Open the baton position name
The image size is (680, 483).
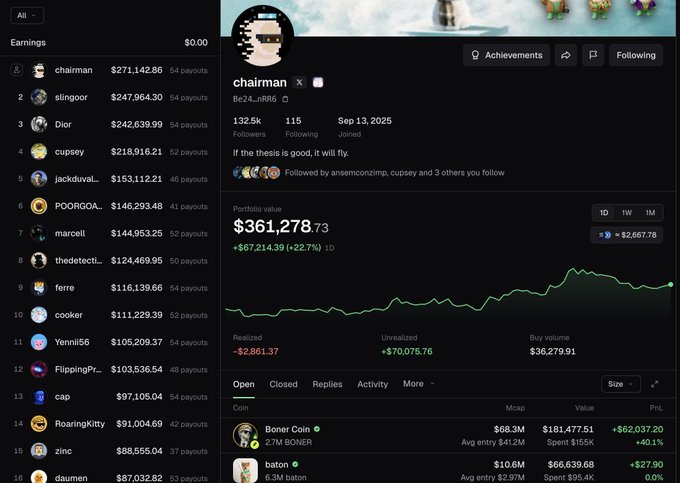[x=277, y=464]
